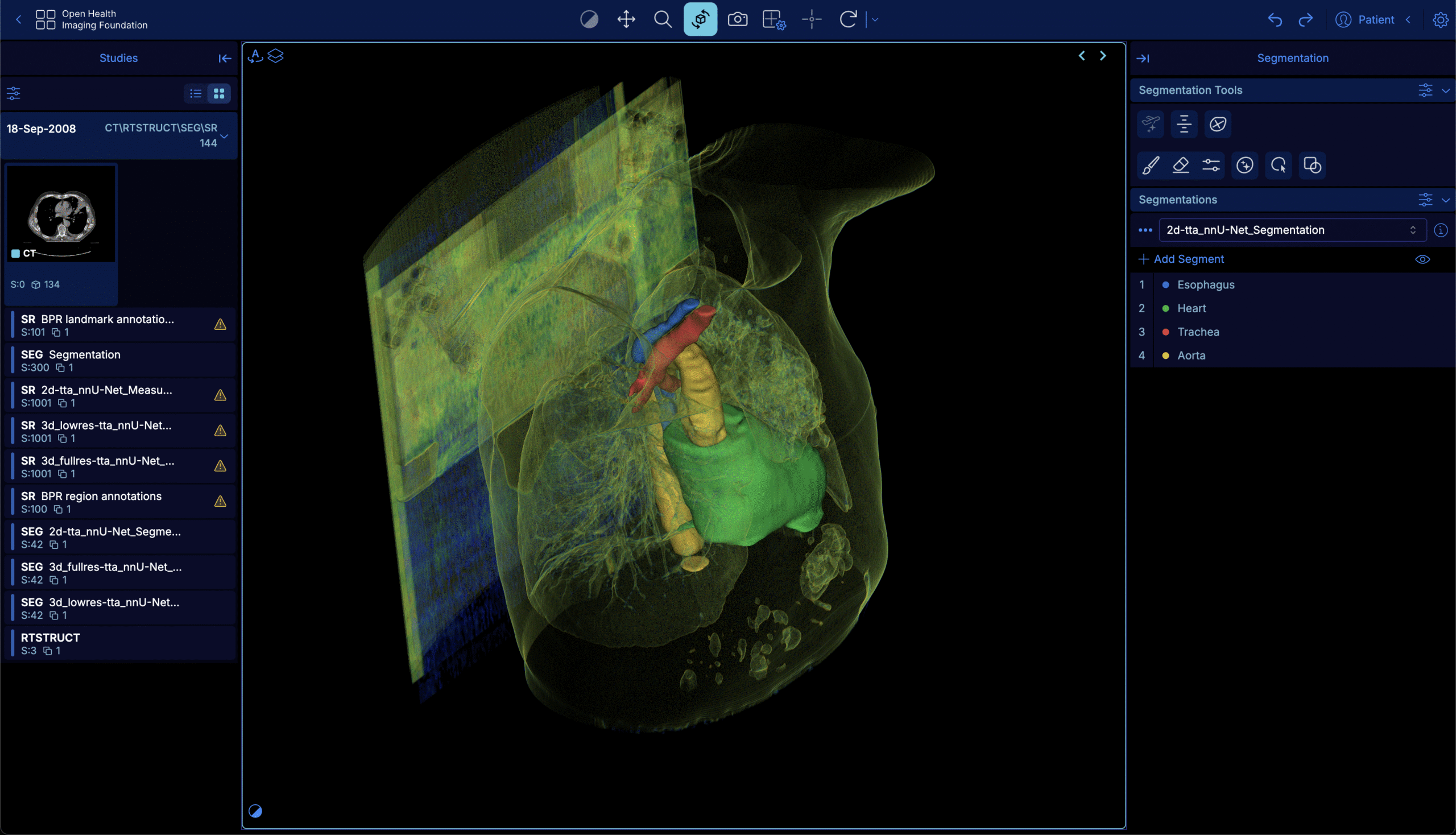Open the 2d-tta_nnU-Net_Segmentation selector
Screen dimensions: 1456x835
pyautogui.click(x=1293, y=230)
